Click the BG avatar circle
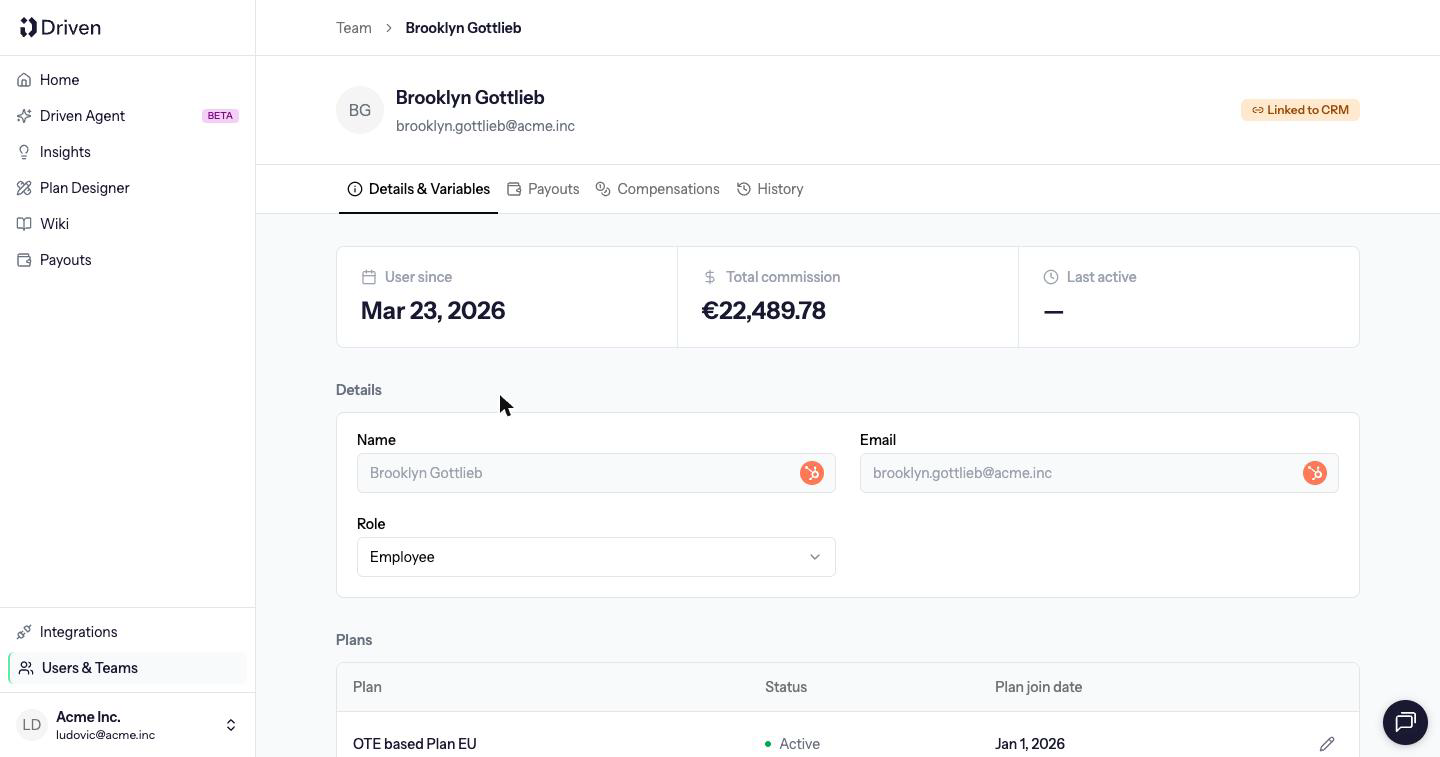The width and height of the screenshot is (1440, 757). coord(360,110)
